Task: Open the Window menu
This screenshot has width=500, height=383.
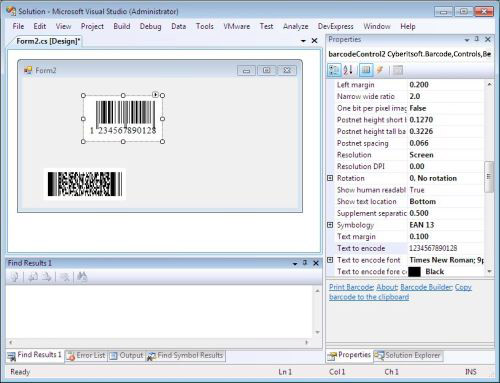Action: (377, 26)
